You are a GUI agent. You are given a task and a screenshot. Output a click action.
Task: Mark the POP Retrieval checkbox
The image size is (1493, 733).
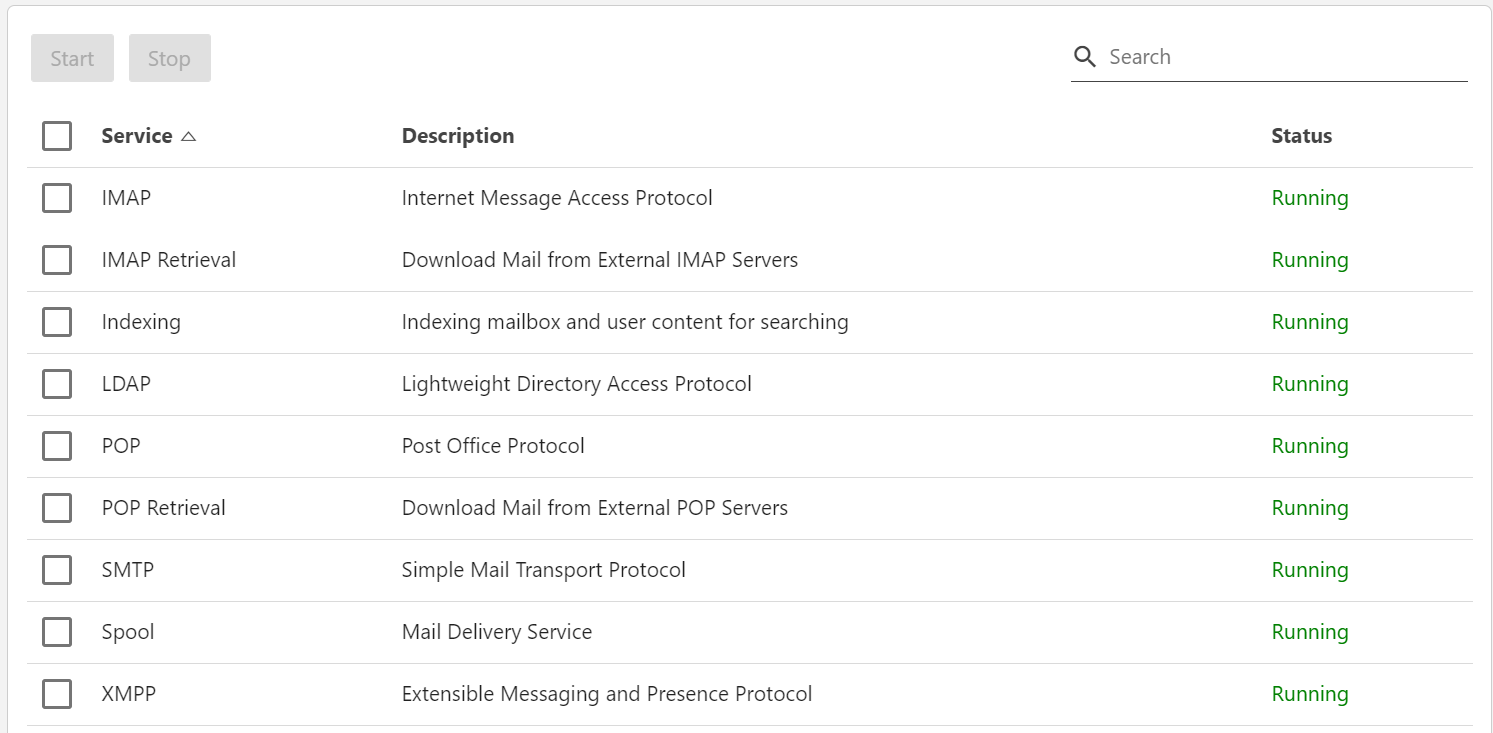click(57, 508)
